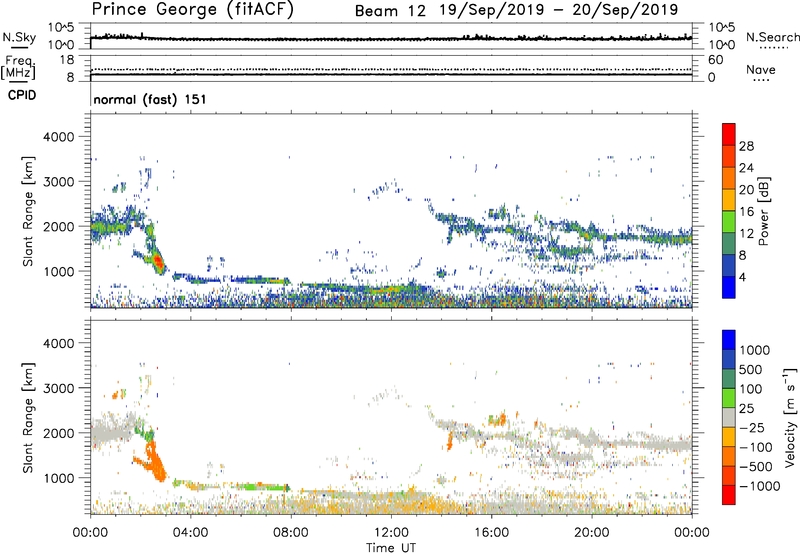Click the "-100" value on Velocity colorbar
This screenshot has width=800, height=554.
click(x=756, y=447)
